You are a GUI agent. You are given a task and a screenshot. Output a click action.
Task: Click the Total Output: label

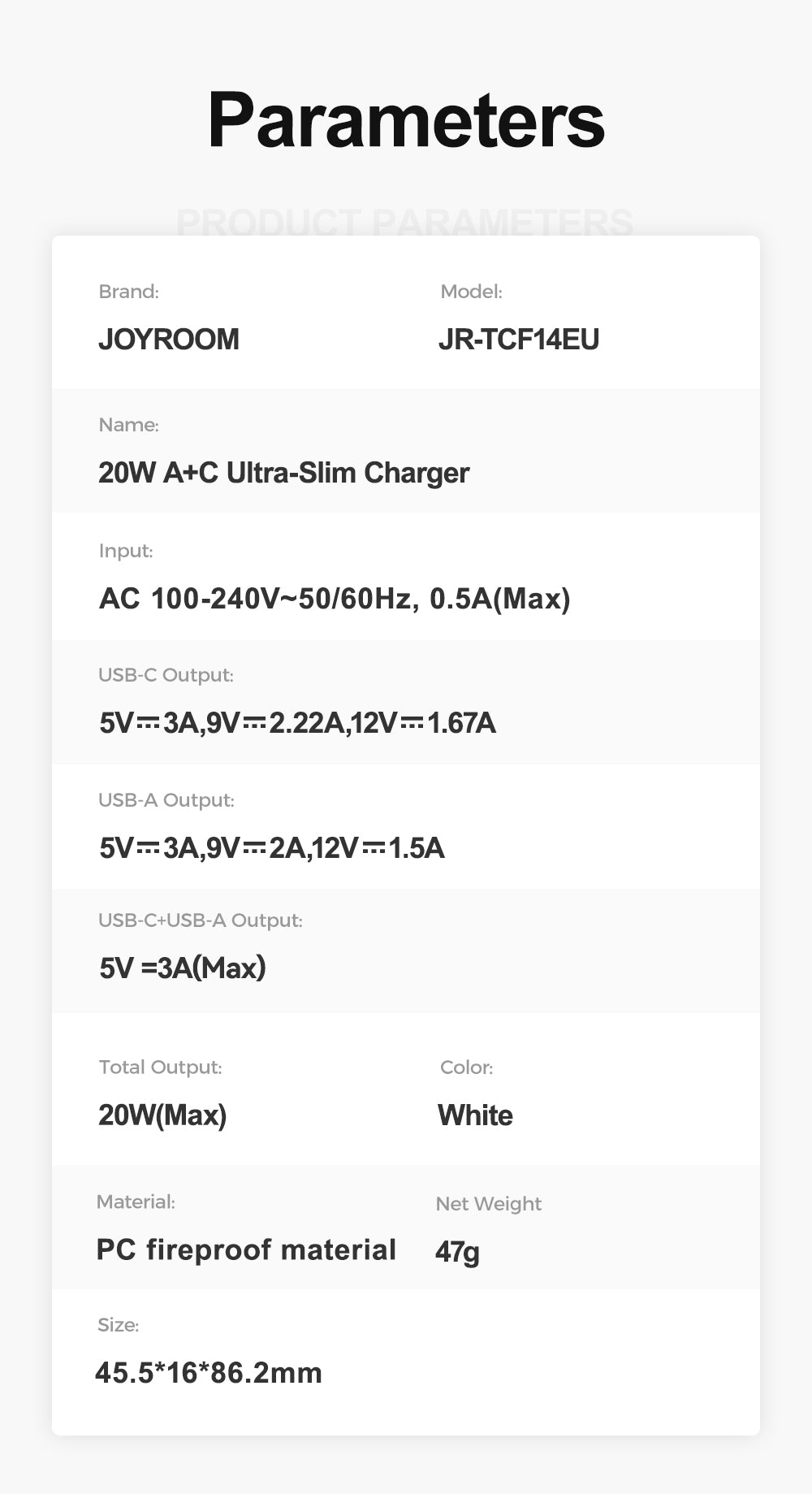point(160,1067)
